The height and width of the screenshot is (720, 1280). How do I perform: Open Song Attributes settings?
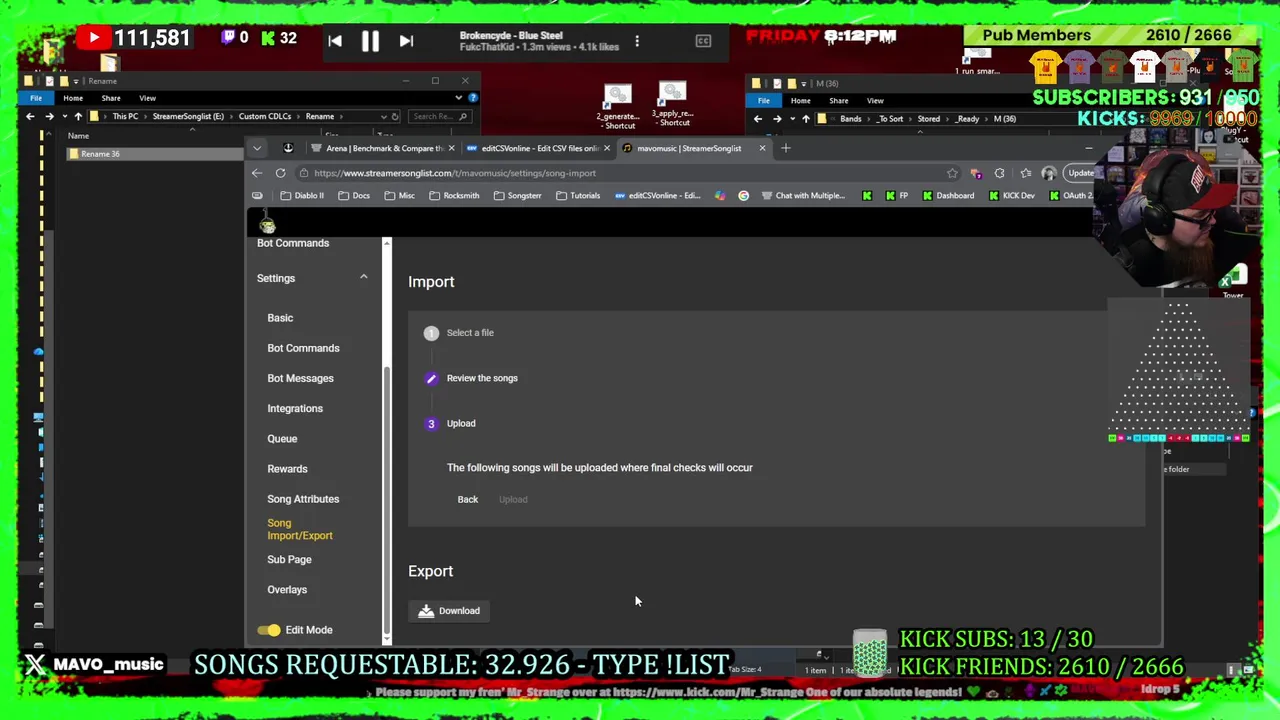[303, 499]
